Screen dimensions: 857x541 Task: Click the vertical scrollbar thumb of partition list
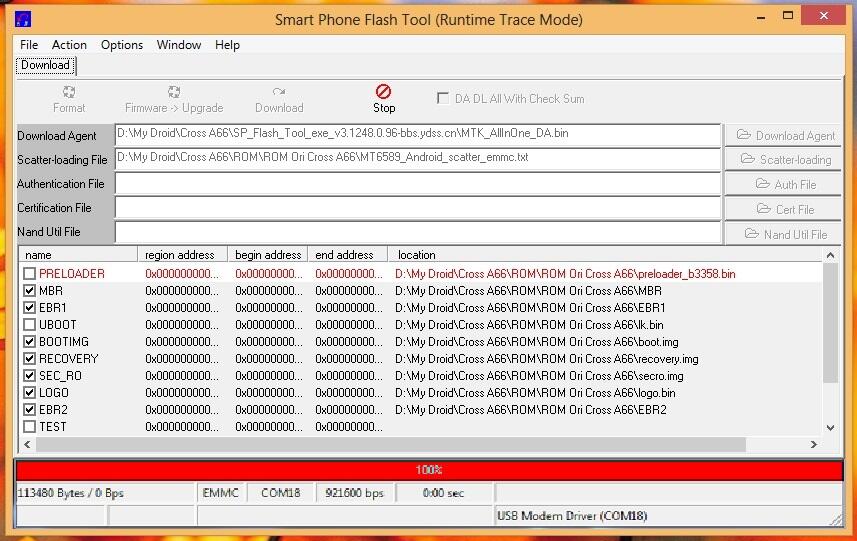point(830,324)
